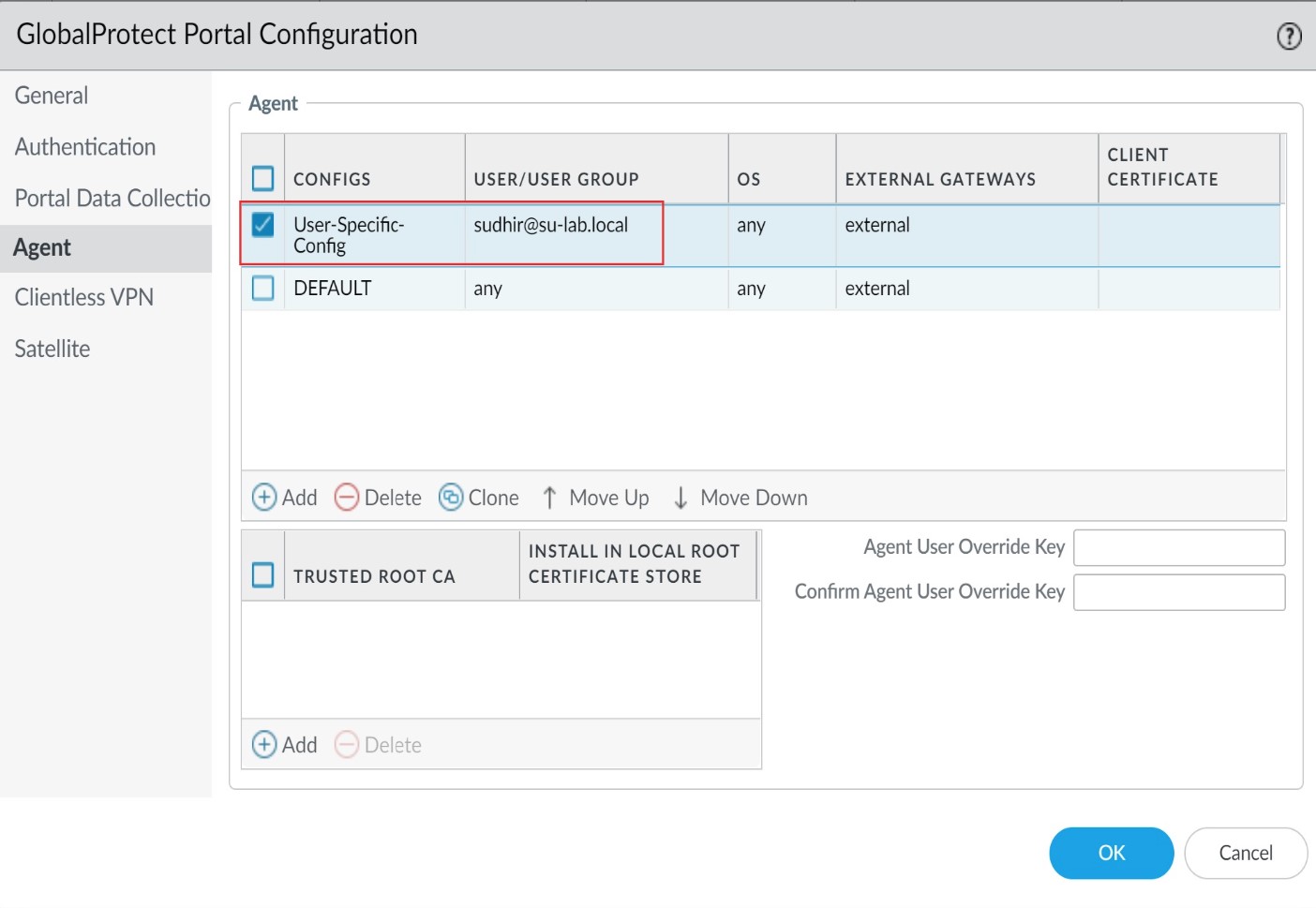Uncheck the User-Specific-Config checkbox
This screenshot has width=1316, height=908.
262,225
